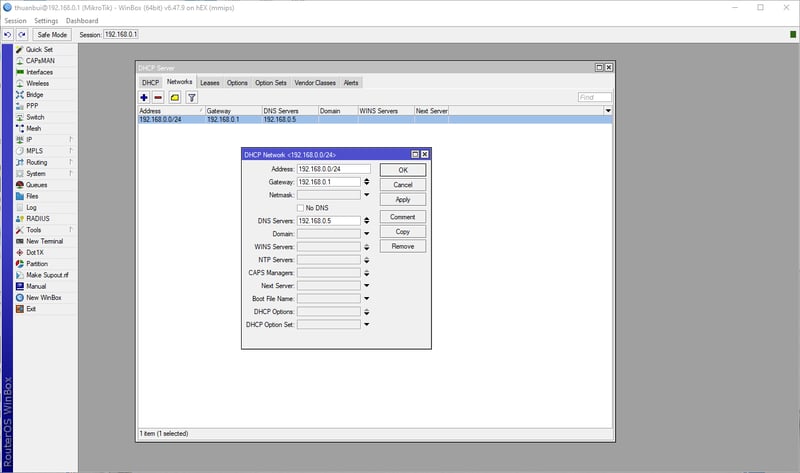Click the red minus Remove icon
This screenshot has width=800, height=473.
click(x=158, y=97)
